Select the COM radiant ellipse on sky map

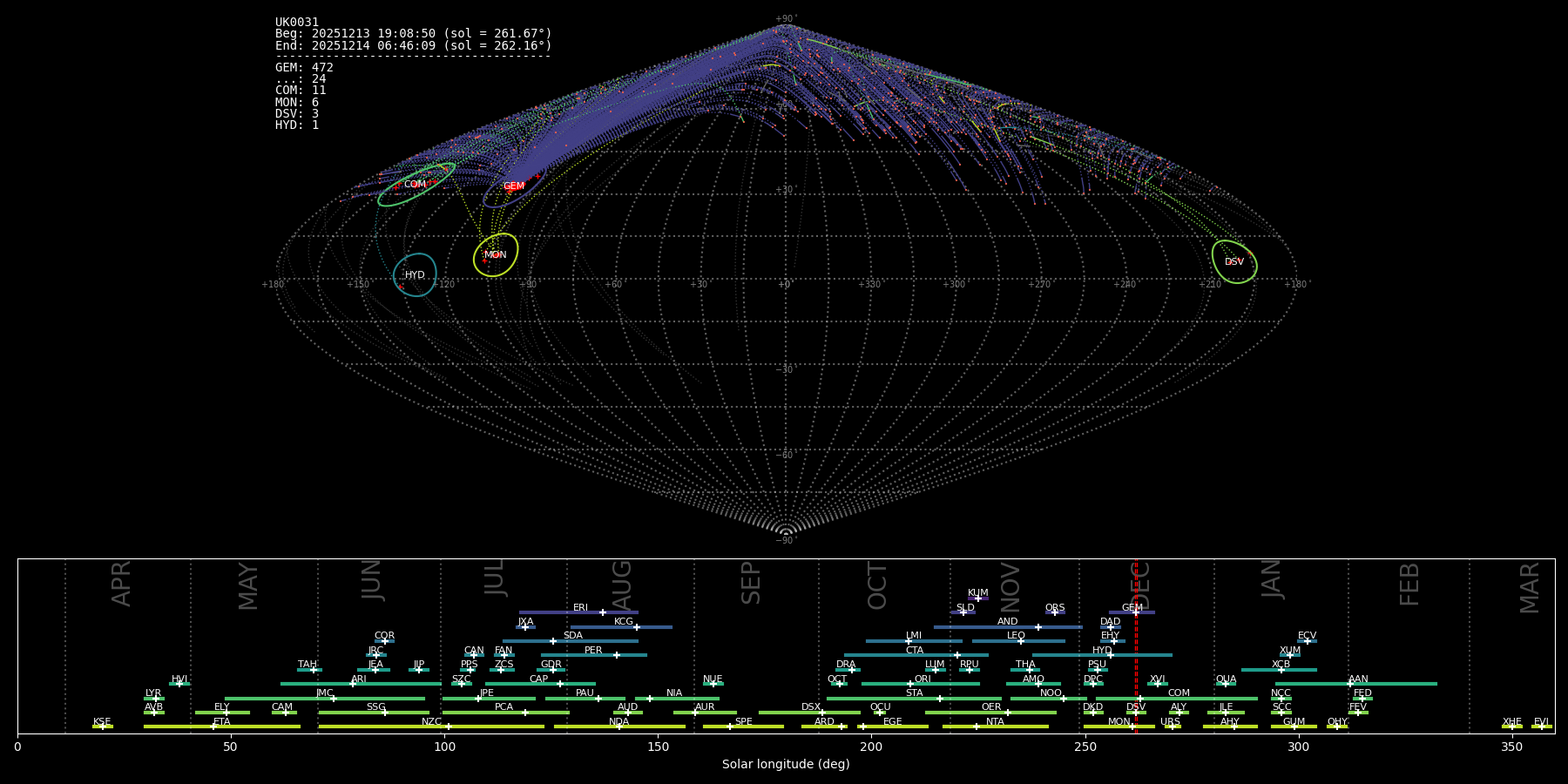point(416,185)
